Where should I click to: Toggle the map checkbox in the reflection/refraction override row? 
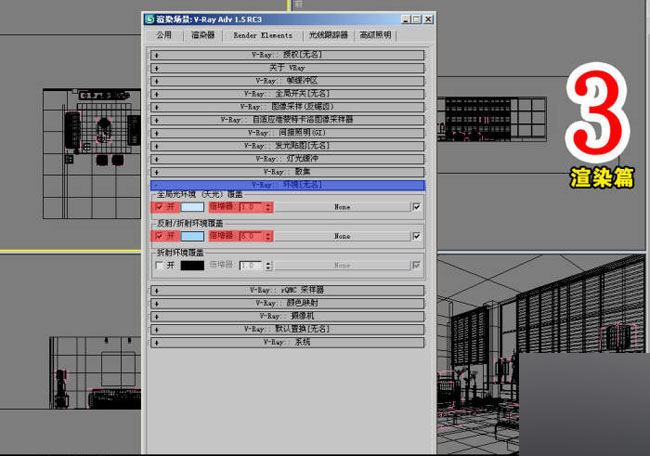point(416,236)
